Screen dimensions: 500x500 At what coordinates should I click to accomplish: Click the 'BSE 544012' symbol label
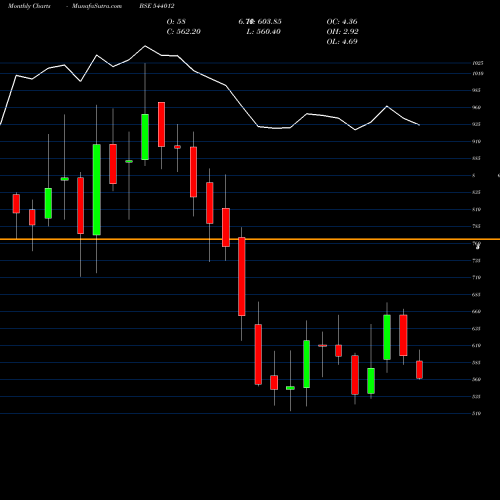coord(157,6)
